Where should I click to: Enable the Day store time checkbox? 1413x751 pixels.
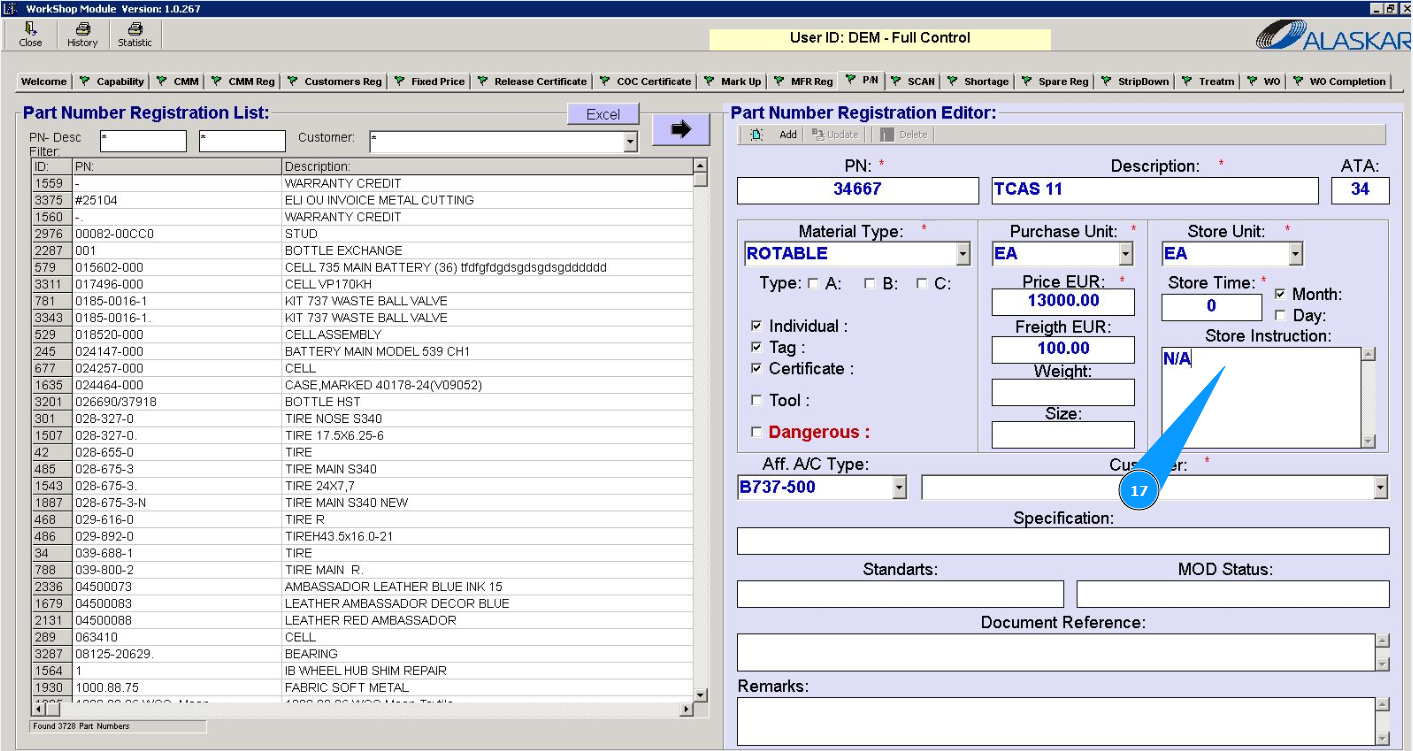pyautogui.click(x=1280, y=316)
